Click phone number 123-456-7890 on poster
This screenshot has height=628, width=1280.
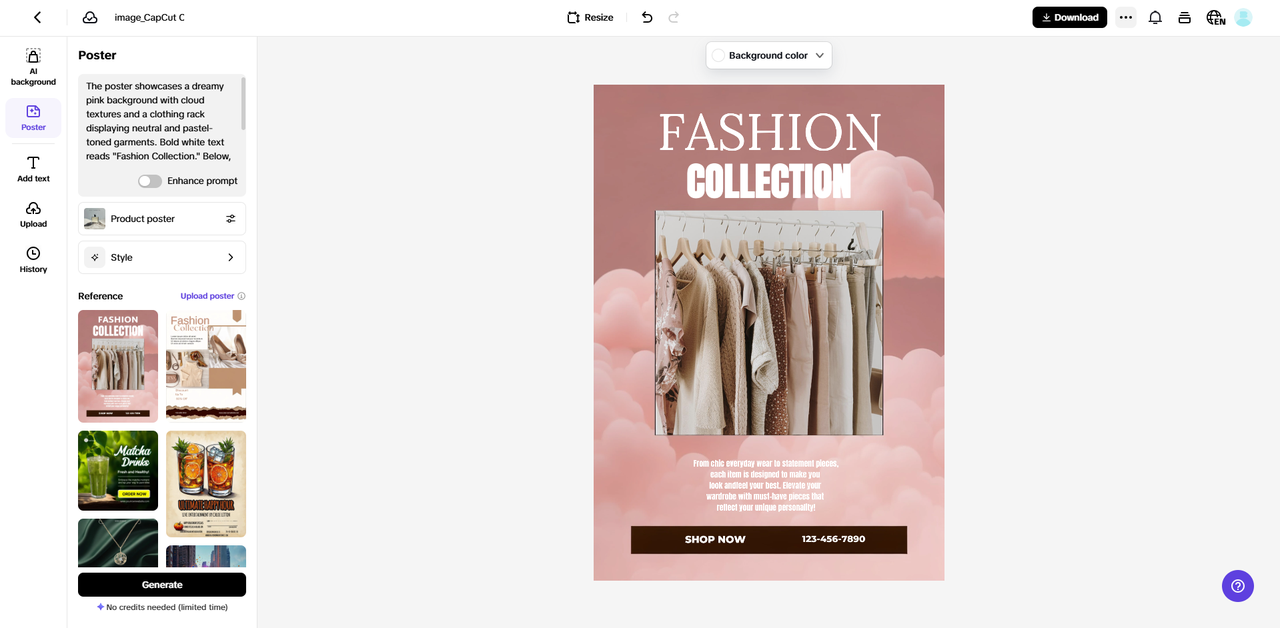tap(833, 539)
